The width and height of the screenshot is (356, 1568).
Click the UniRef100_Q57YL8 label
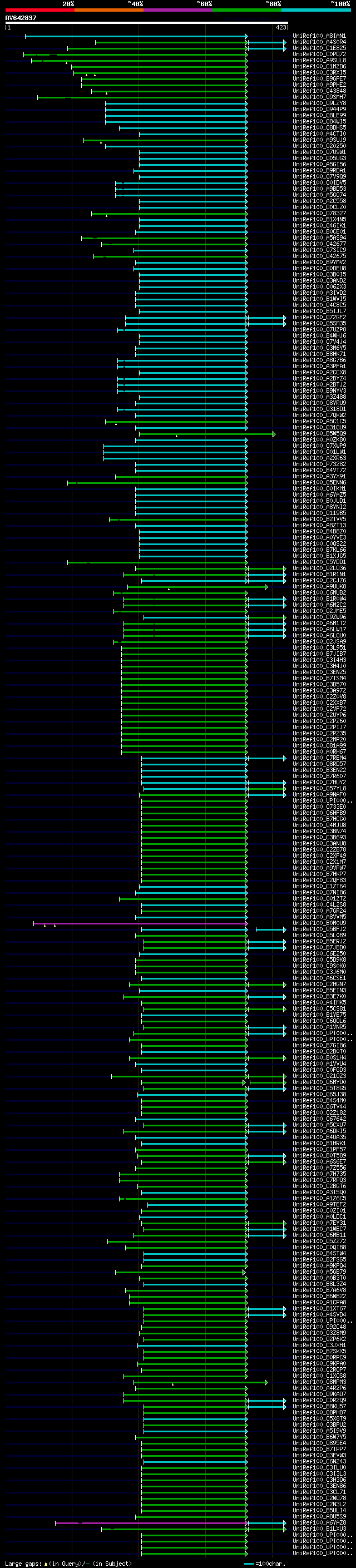pyautogui.click(x=319, y=789)
